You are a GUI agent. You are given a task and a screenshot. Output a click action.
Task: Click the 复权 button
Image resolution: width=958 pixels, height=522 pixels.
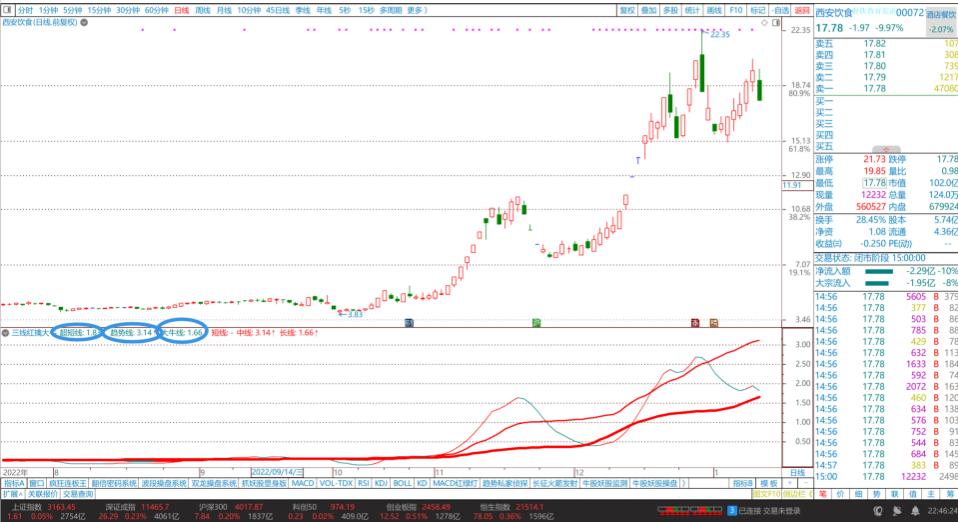[627, 10]
